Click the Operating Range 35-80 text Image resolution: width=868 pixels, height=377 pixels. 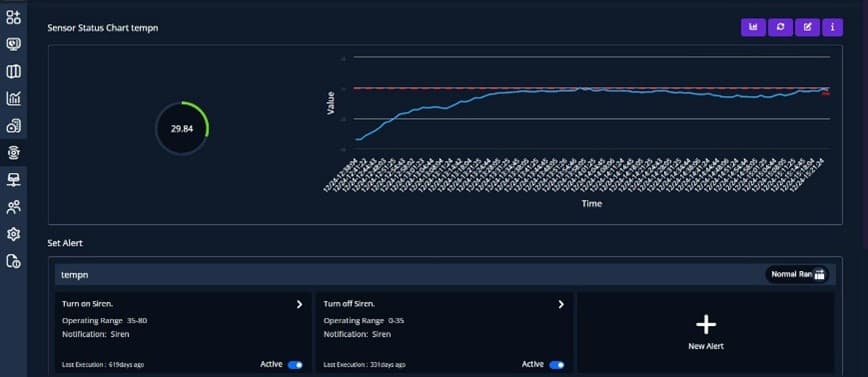coord(105,321)
